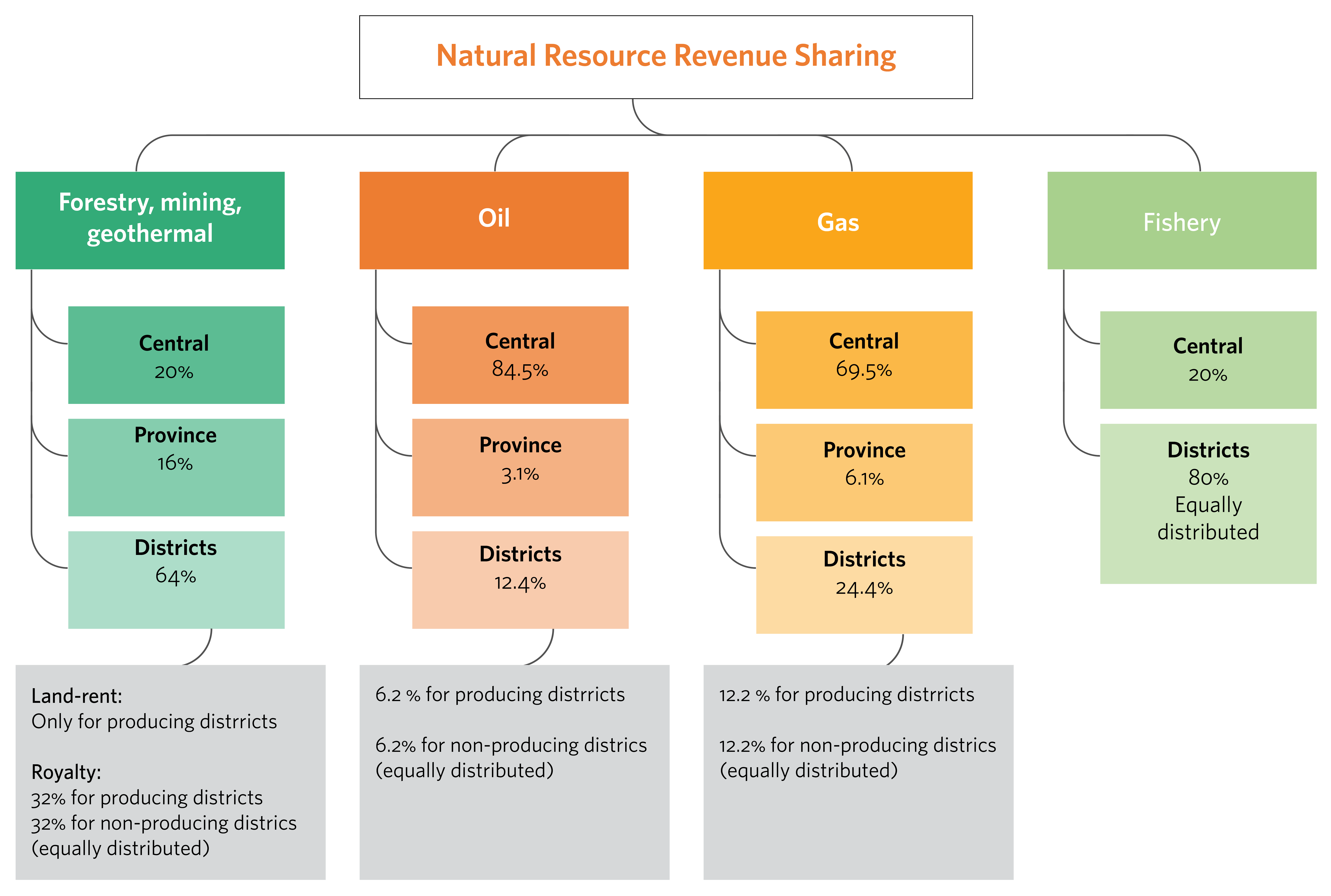Click the Fishery Districts 80% Equally distributed box
The image size is (1331, 896).
tap(1208, 504)
